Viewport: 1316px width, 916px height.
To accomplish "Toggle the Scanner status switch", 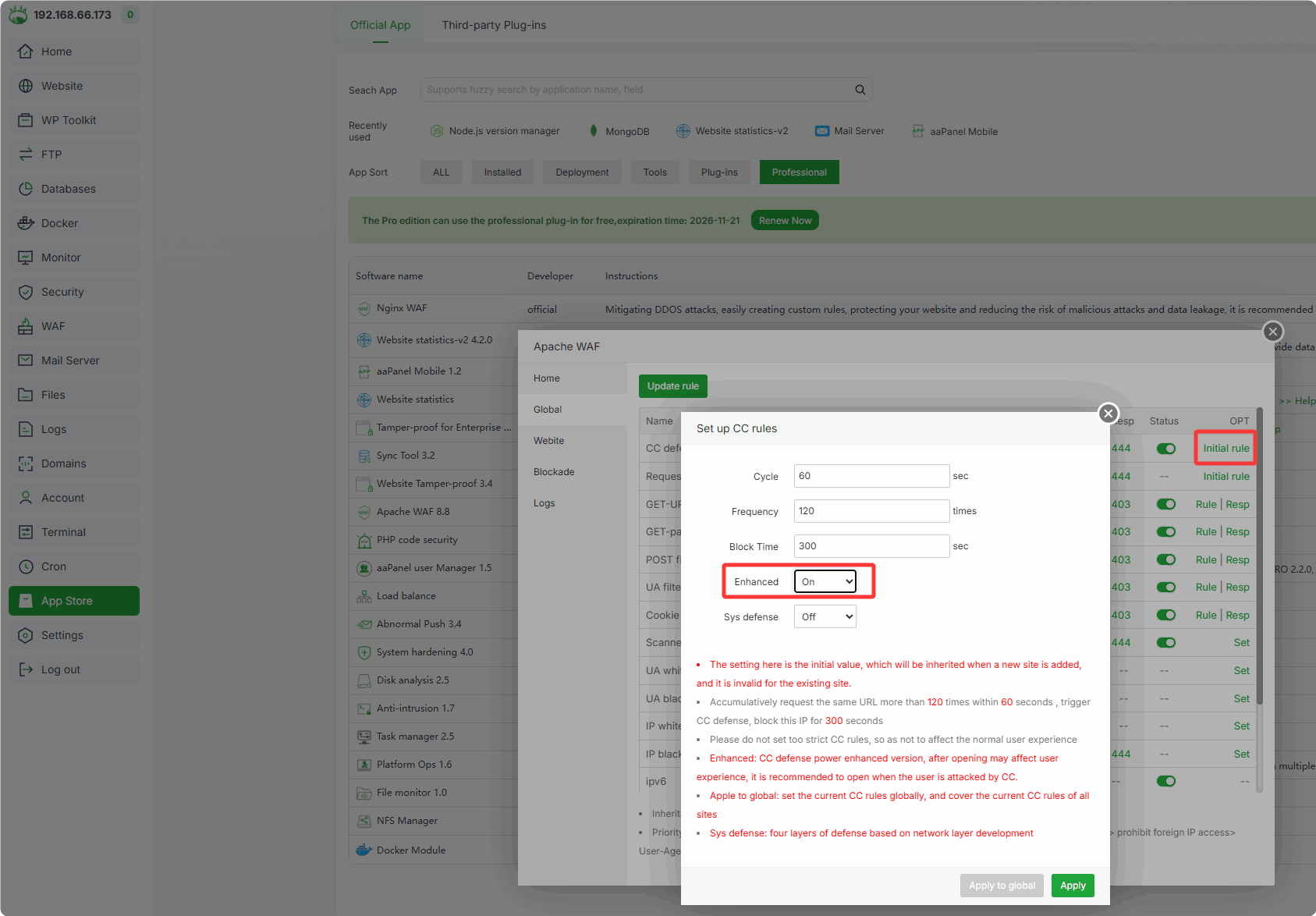I will (1166, 643).
